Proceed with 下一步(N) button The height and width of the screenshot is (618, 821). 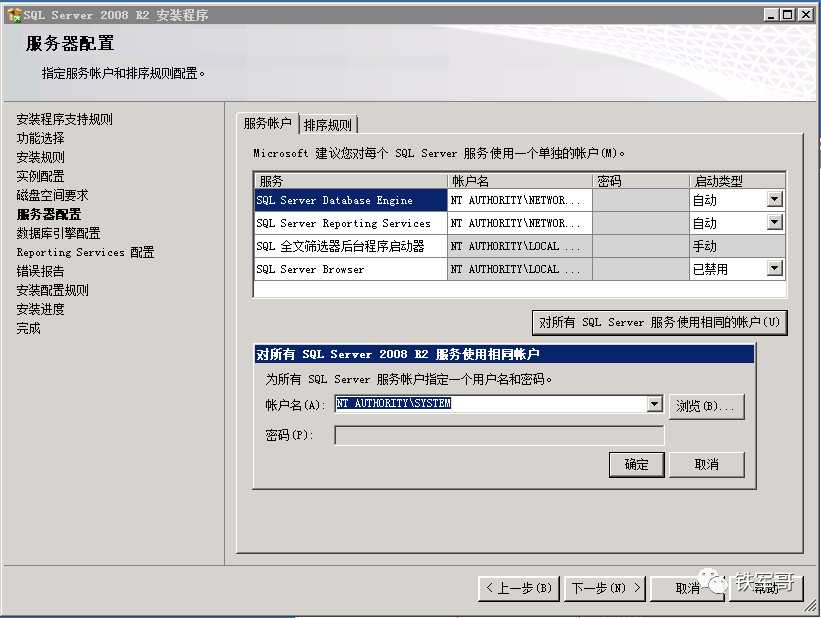[x=605, y=588]
